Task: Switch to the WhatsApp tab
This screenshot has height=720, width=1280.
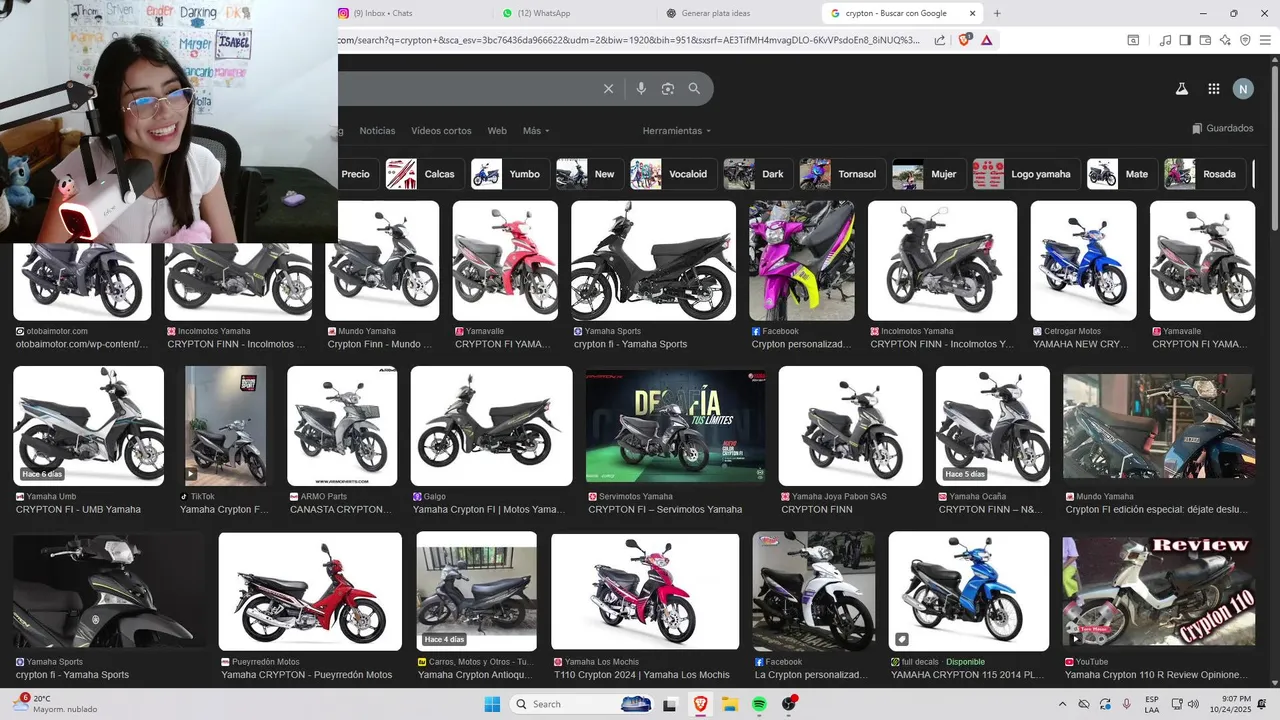Action: [573, 13]
